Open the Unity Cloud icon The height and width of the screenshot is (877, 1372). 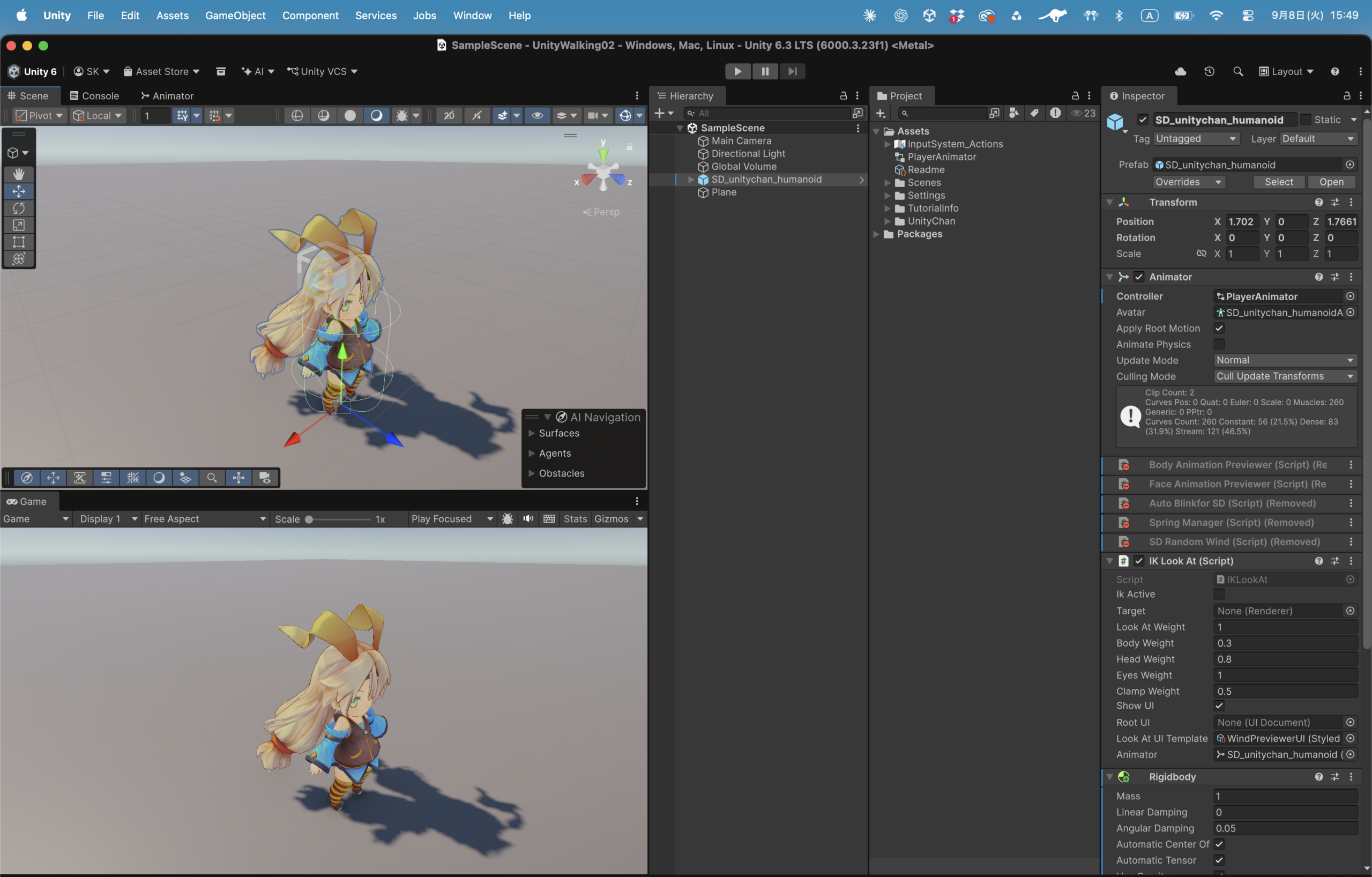tap(1181, 71)
